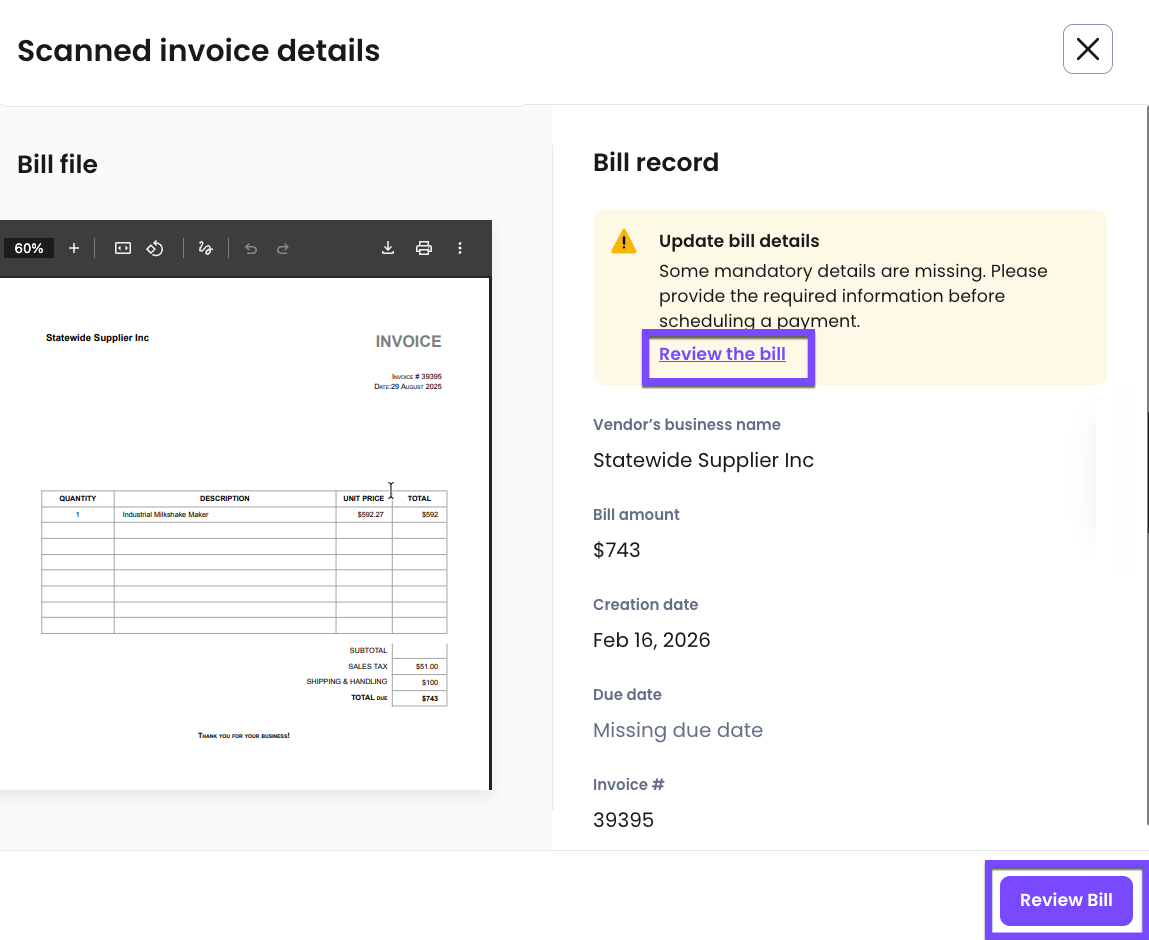Click the Industrial Milkshake Maker row in invoice
The image size is (1149, 940).
pyautogui.click(x=166, y=514)
